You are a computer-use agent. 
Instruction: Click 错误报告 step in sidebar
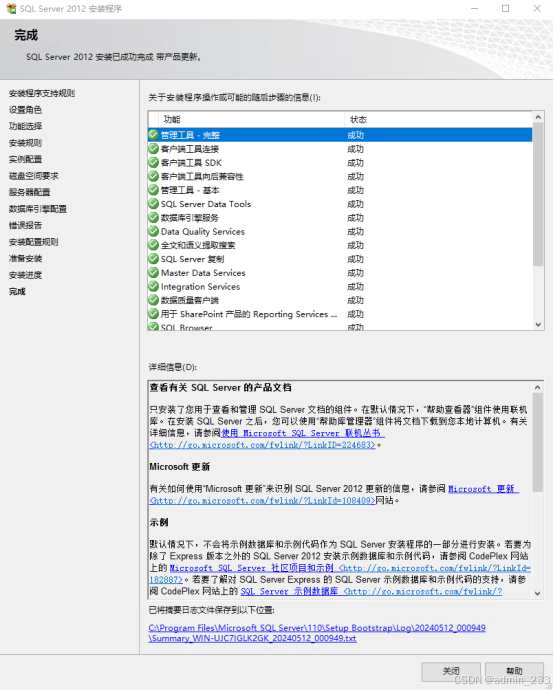[x=25, y=225]
